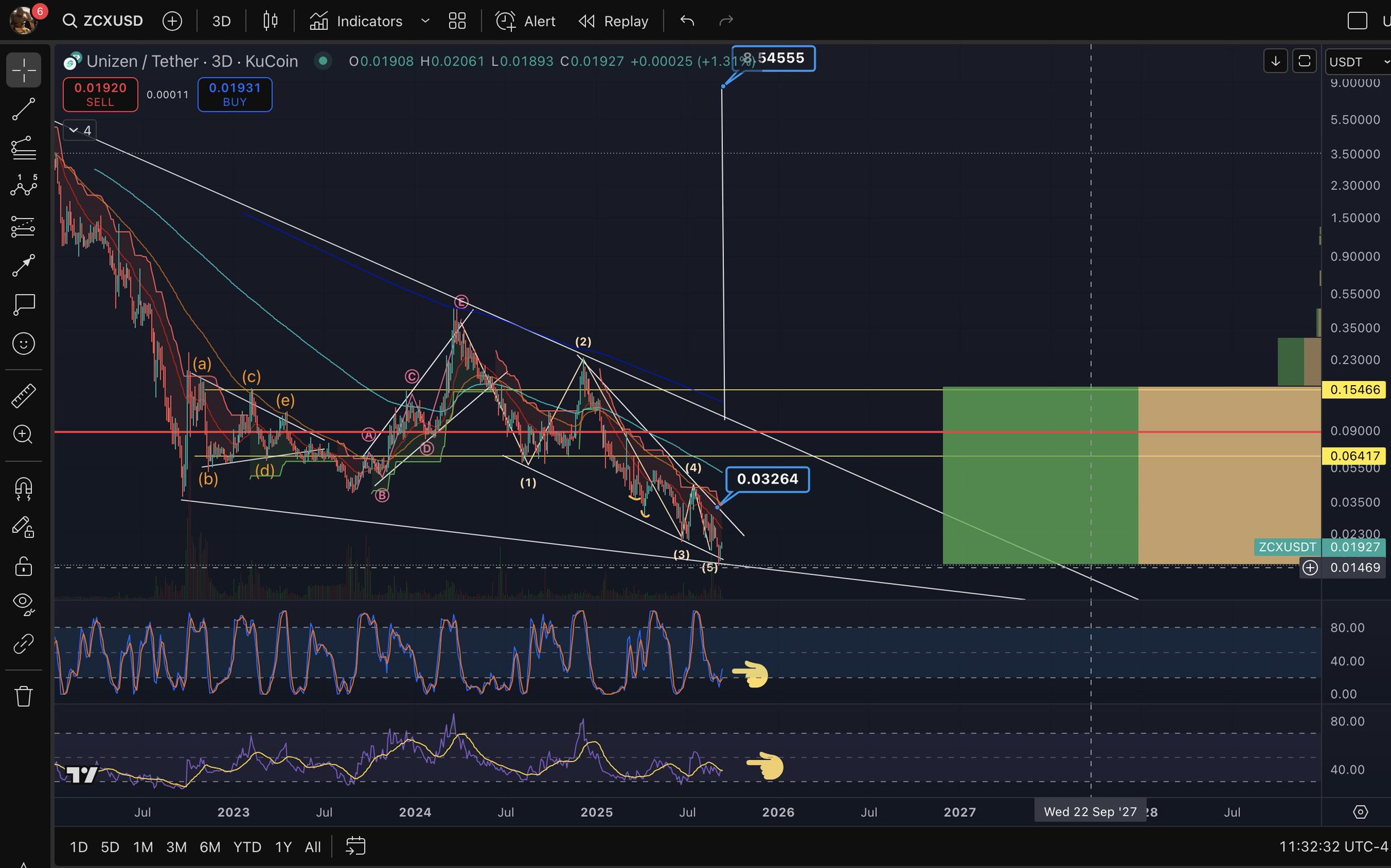Open the emoji icons tool
The height and width of the screenshot is (868, 1391).
click(x=24, y=344)
